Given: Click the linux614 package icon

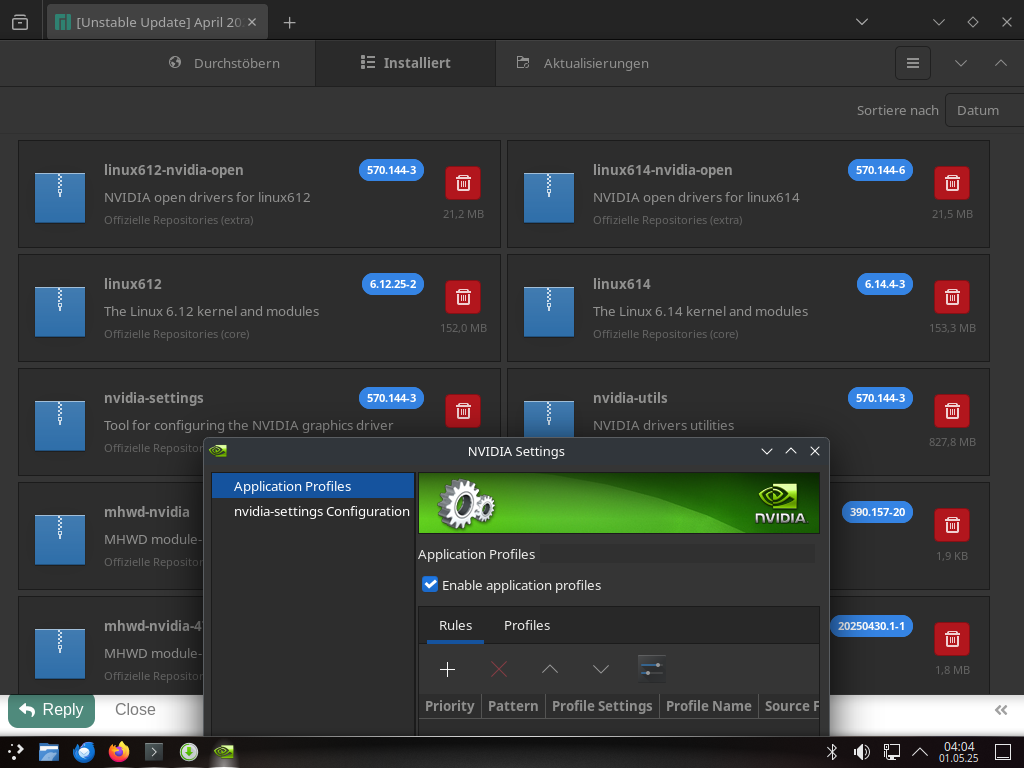Looking at the screenshot, I should pos(549,312).
